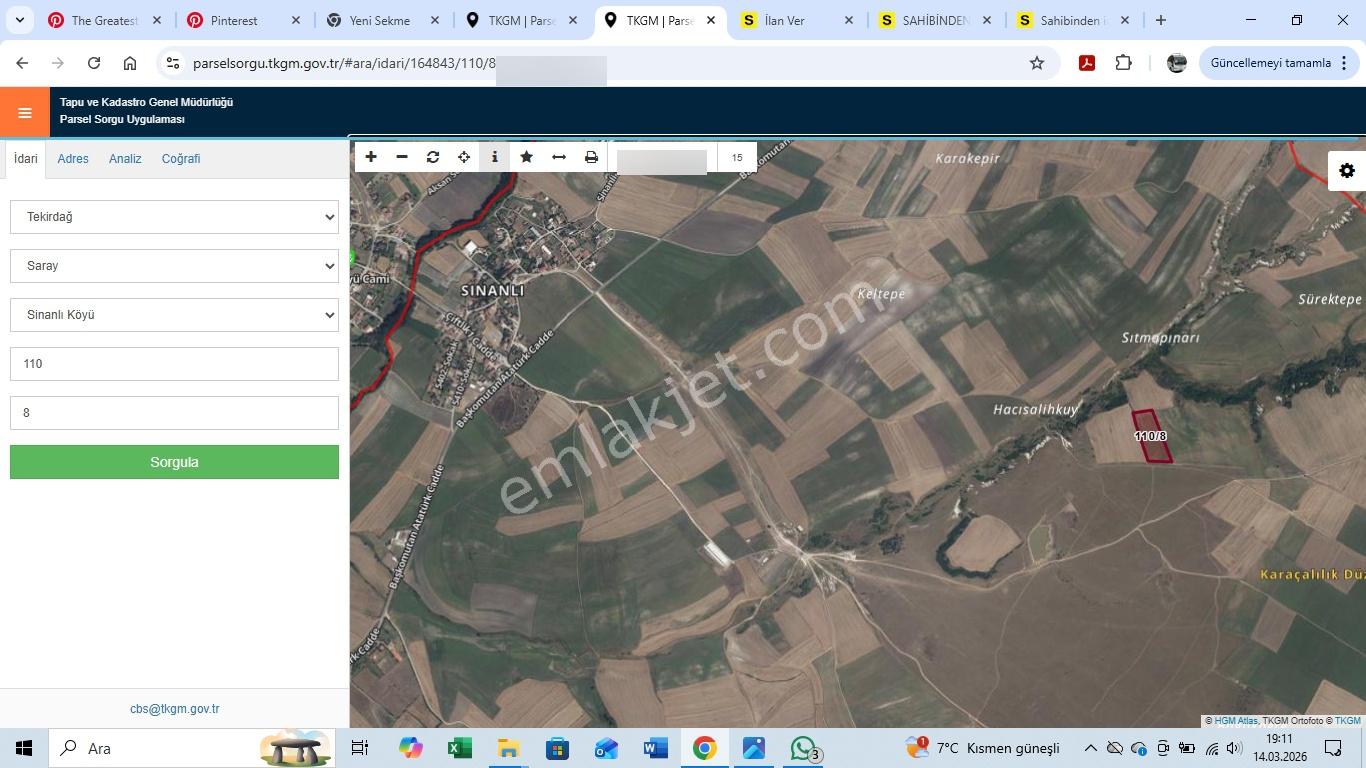
Task: Click the green Sorgula button
Action: pyautogui.click(x=174, y=462)
